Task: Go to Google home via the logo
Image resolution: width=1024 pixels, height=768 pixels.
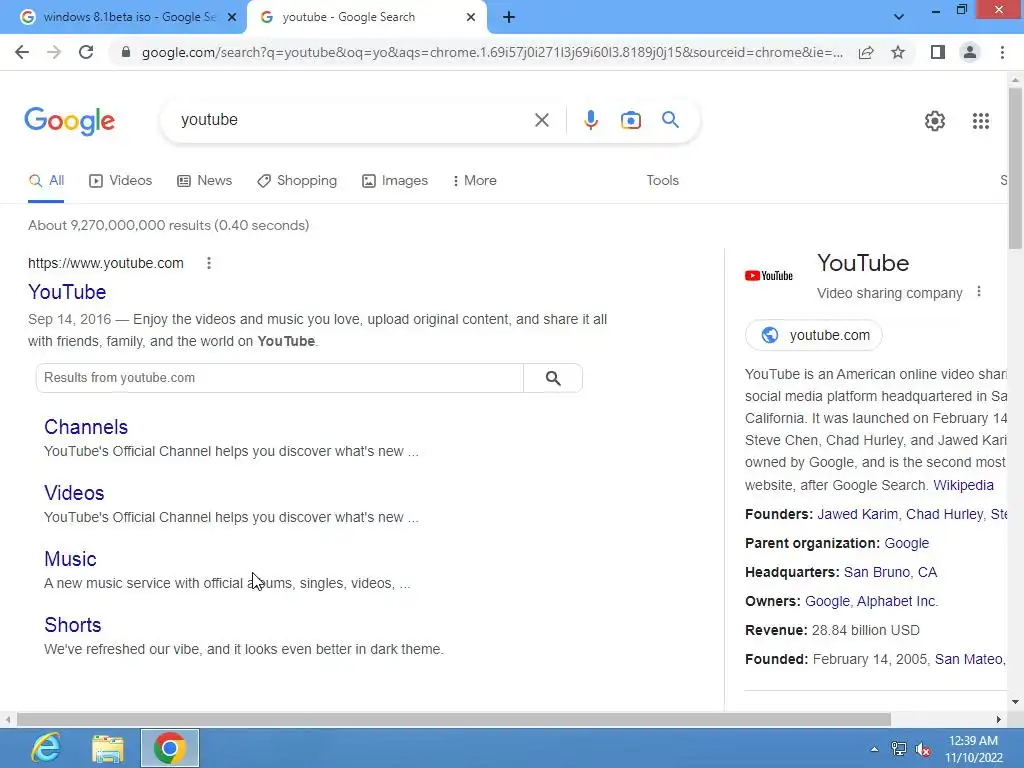Action: coord(69,121)
